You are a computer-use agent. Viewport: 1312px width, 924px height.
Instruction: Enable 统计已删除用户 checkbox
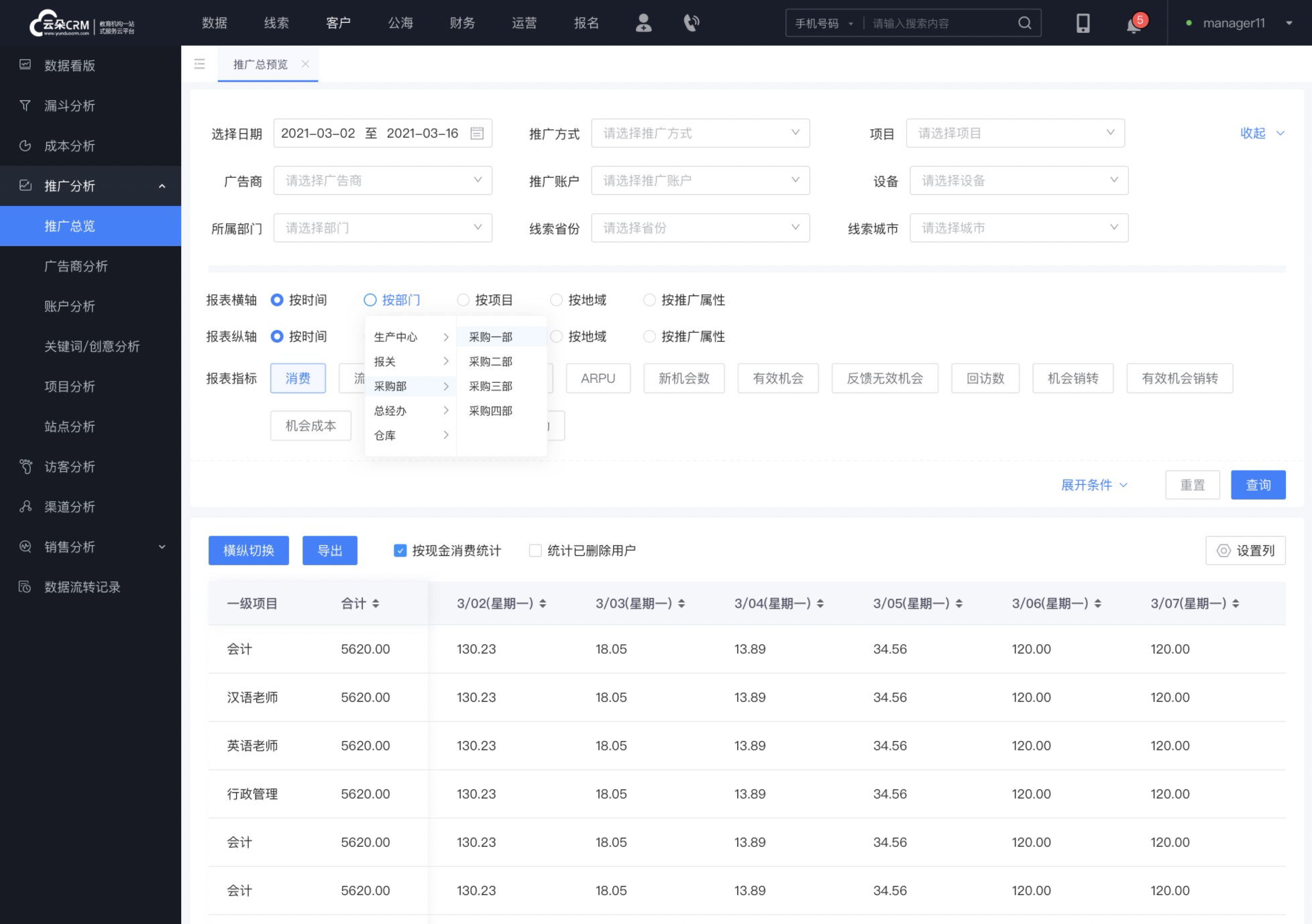pyautogui.click(x=536, y=550)
